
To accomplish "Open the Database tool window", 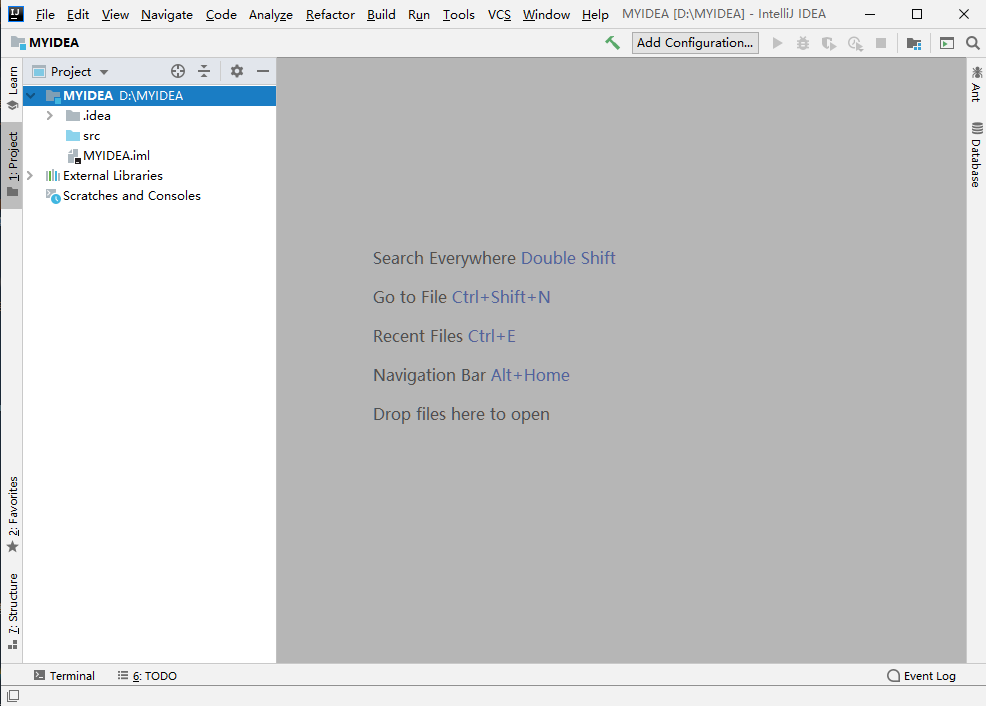I will pos(976,155).
